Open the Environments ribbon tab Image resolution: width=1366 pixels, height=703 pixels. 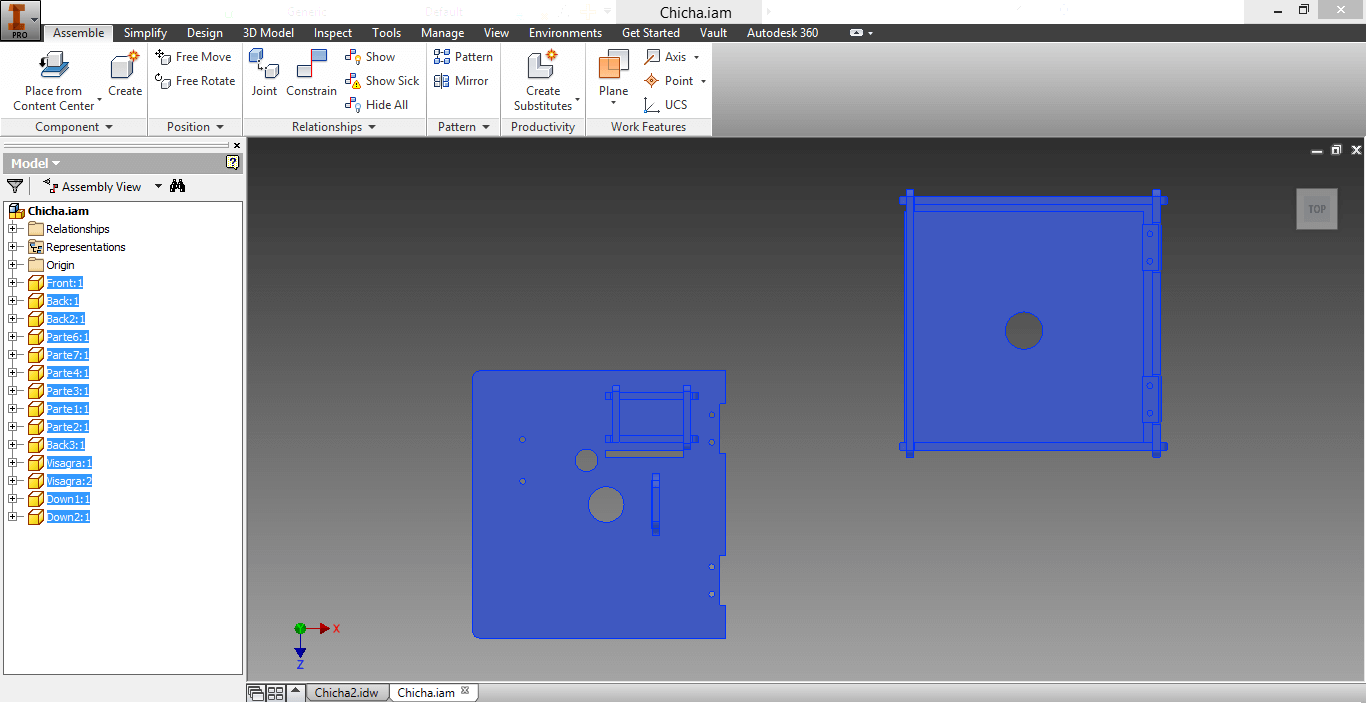566,33
